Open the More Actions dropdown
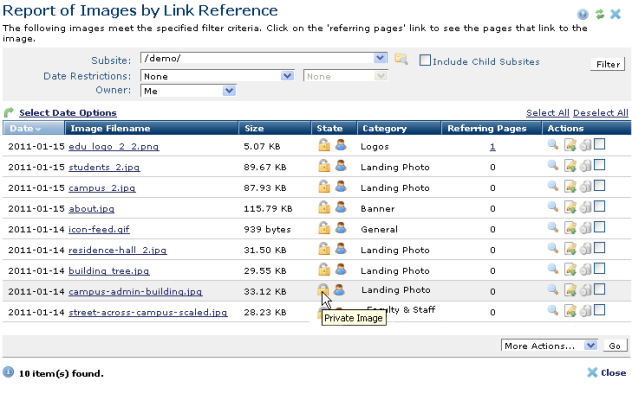Viewport: 632px width, 400px height. tap(590, 345)
